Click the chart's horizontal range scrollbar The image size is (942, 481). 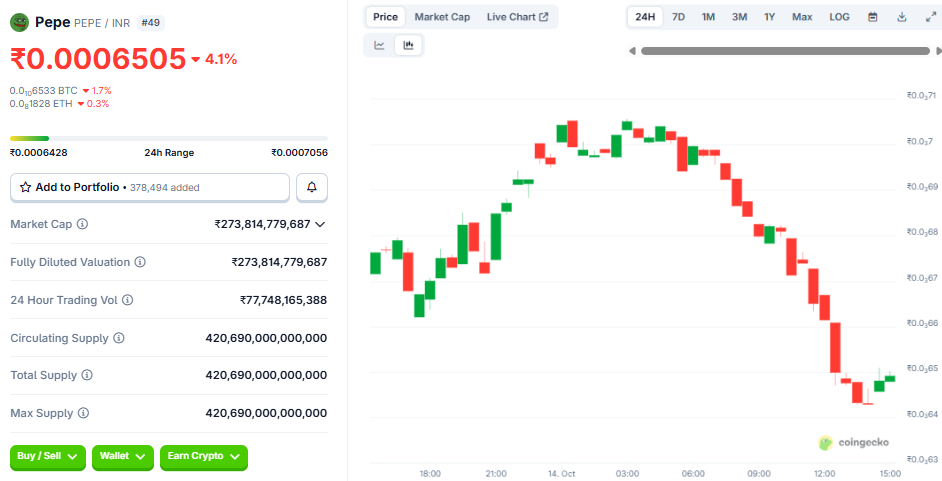(x=784, y=51)
